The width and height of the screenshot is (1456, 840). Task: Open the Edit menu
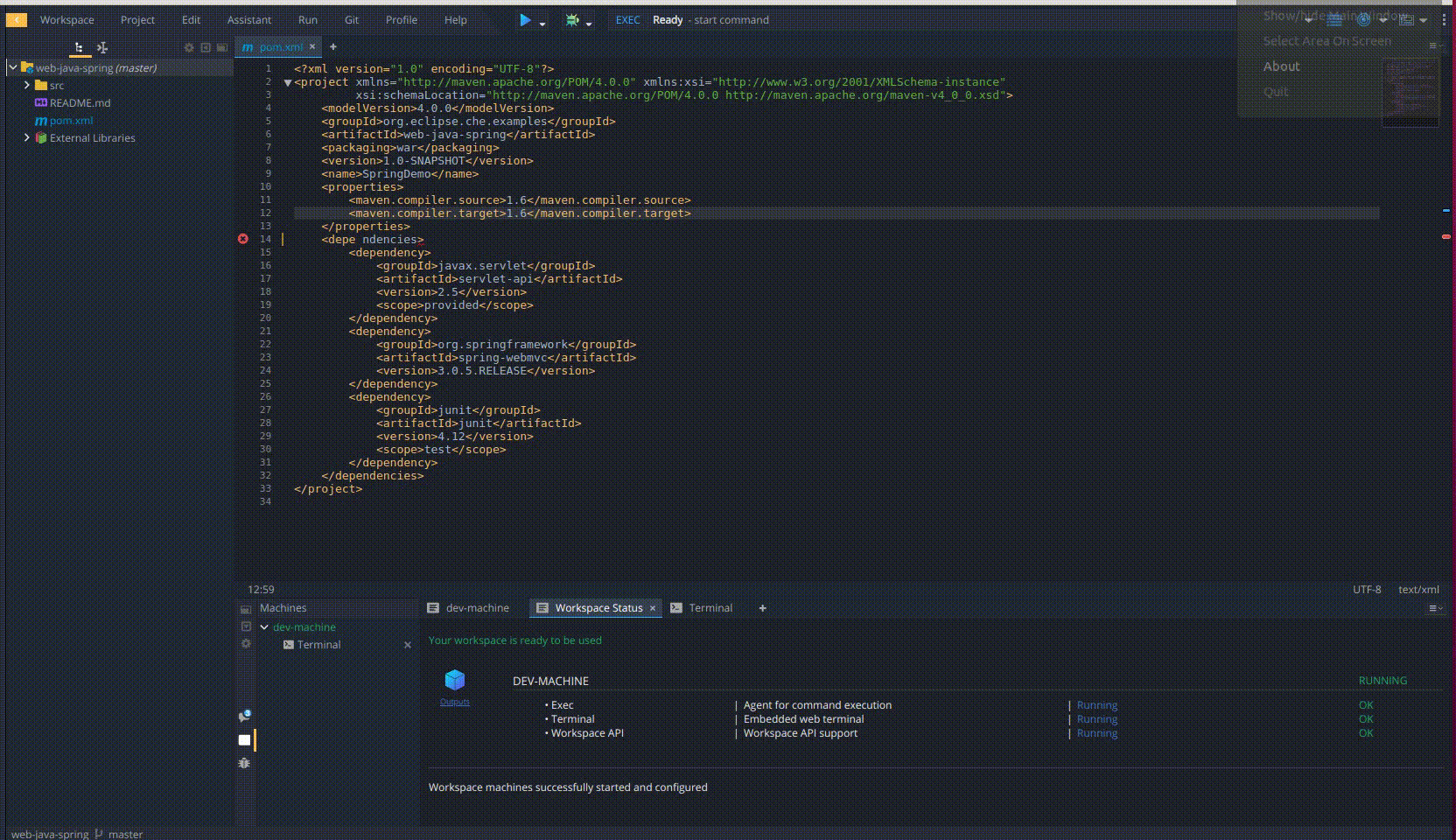(x=191, y=19)
